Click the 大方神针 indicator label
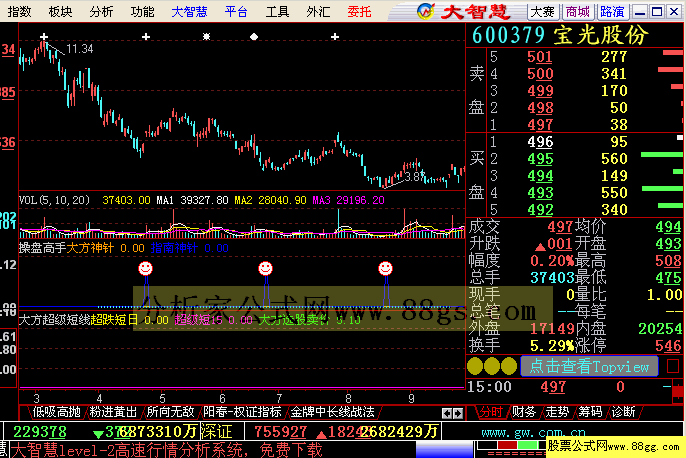This screenshot has width=686, height=458. (x=90, y=248)
